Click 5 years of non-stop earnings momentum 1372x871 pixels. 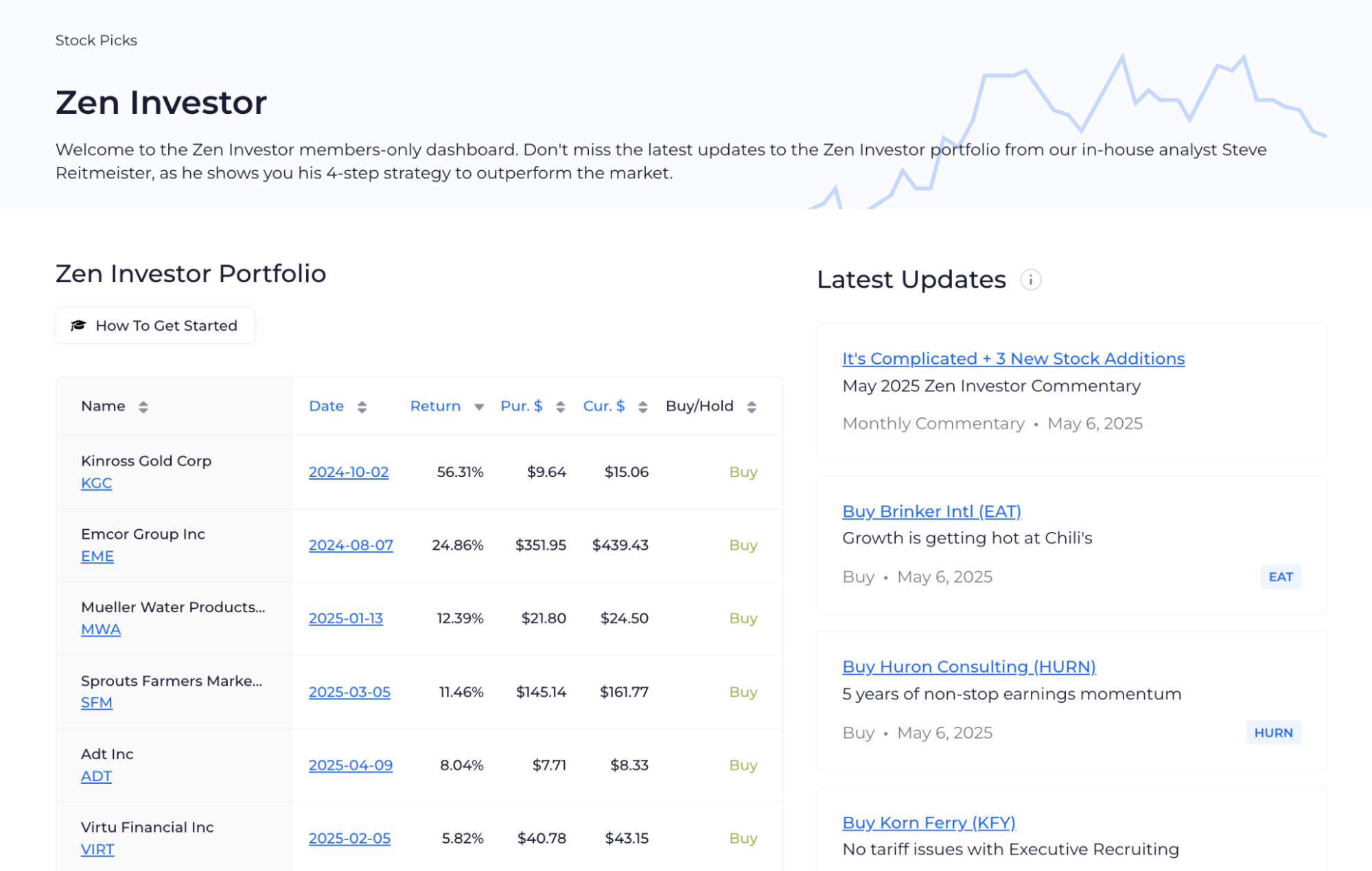1012,694
